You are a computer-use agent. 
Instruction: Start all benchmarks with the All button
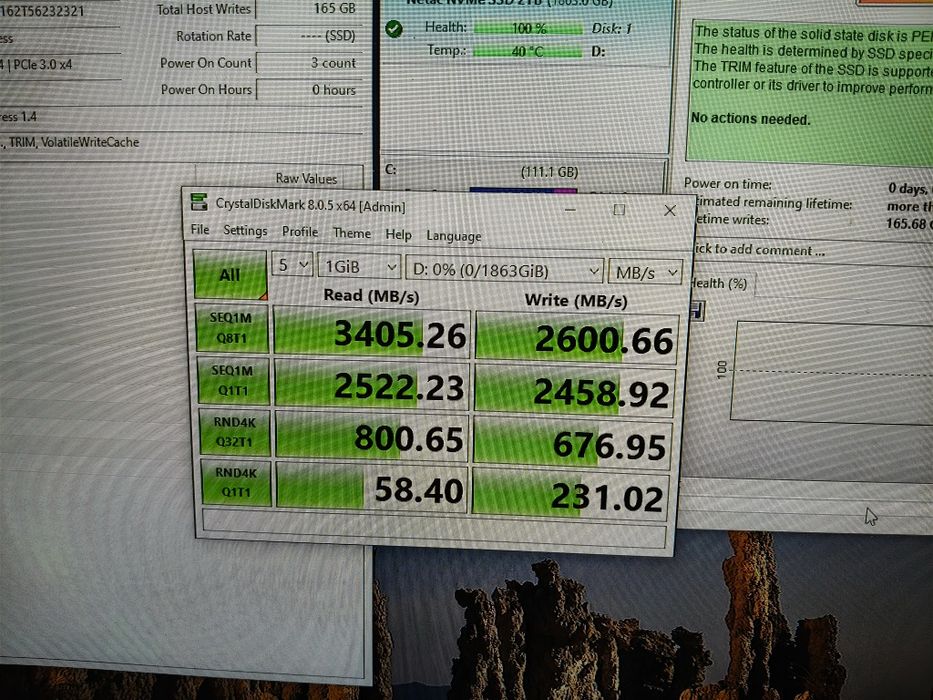[230, 274]
